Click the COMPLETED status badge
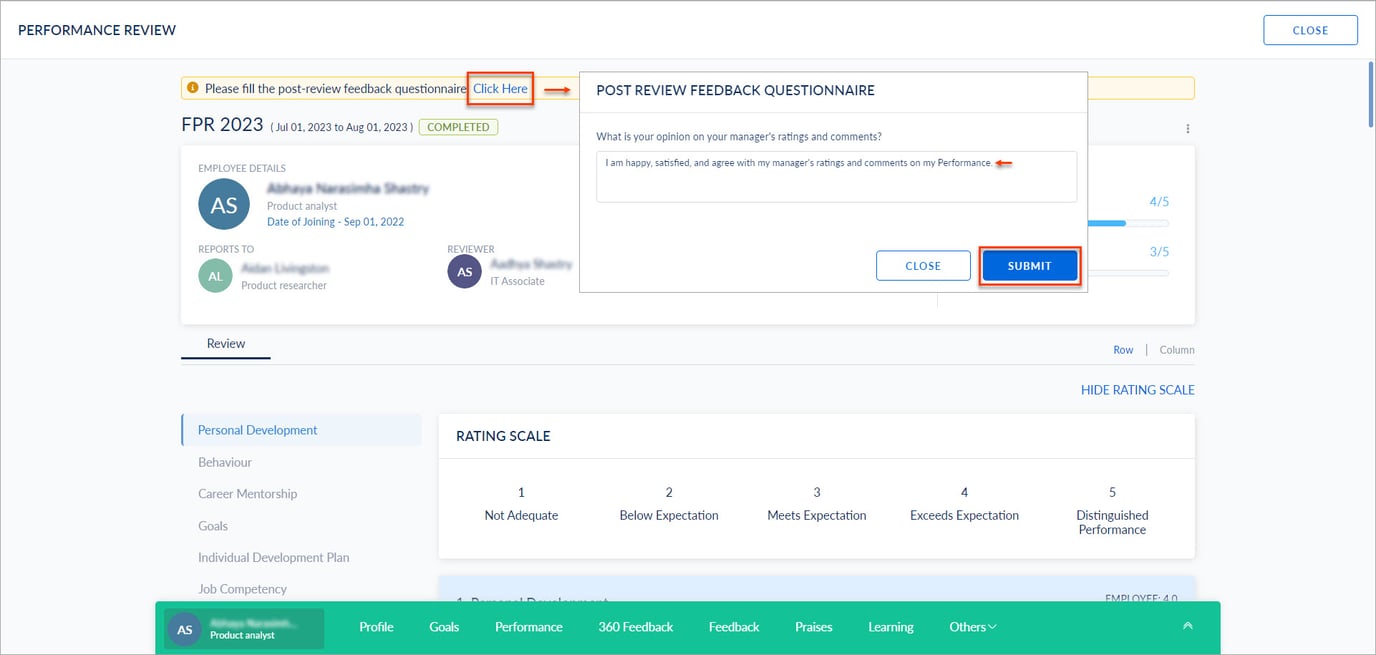1376x655 pixels. point(458,127)
